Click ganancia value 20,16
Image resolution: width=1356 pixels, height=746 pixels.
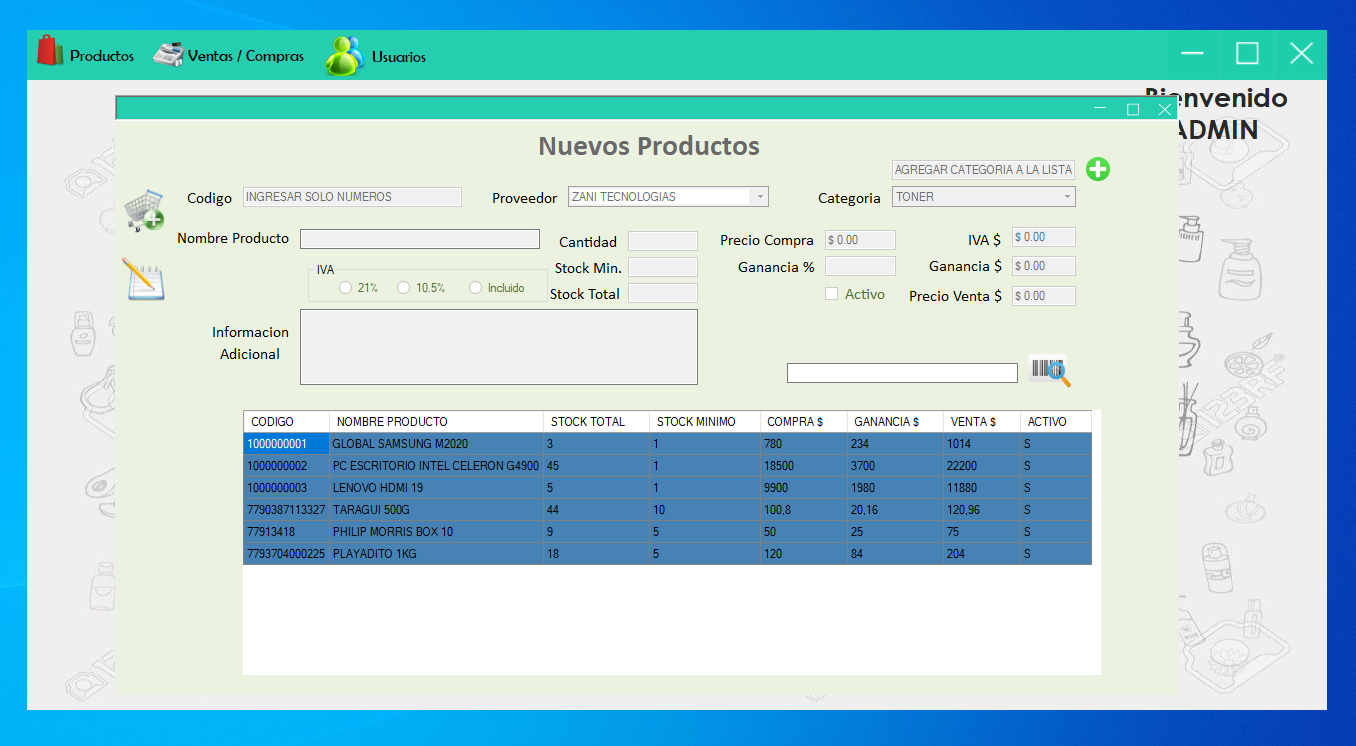pos(895,510)
